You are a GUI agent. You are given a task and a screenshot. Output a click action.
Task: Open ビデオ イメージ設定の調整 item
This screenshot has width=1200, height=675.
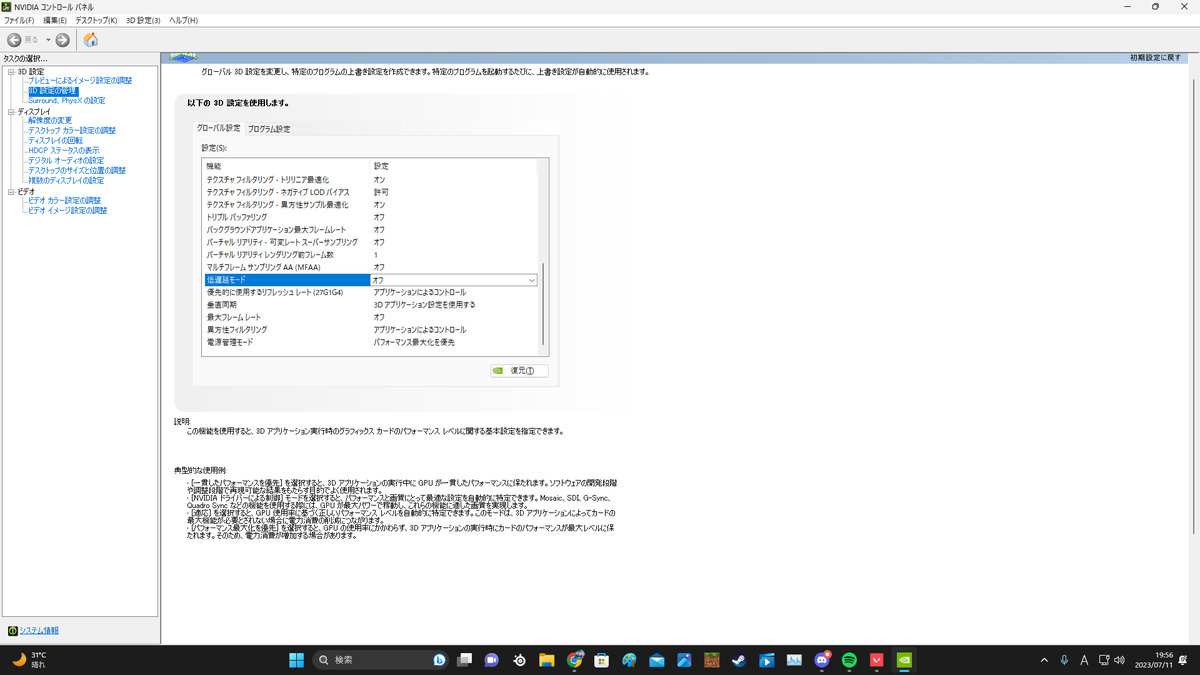tap(67, 211)
